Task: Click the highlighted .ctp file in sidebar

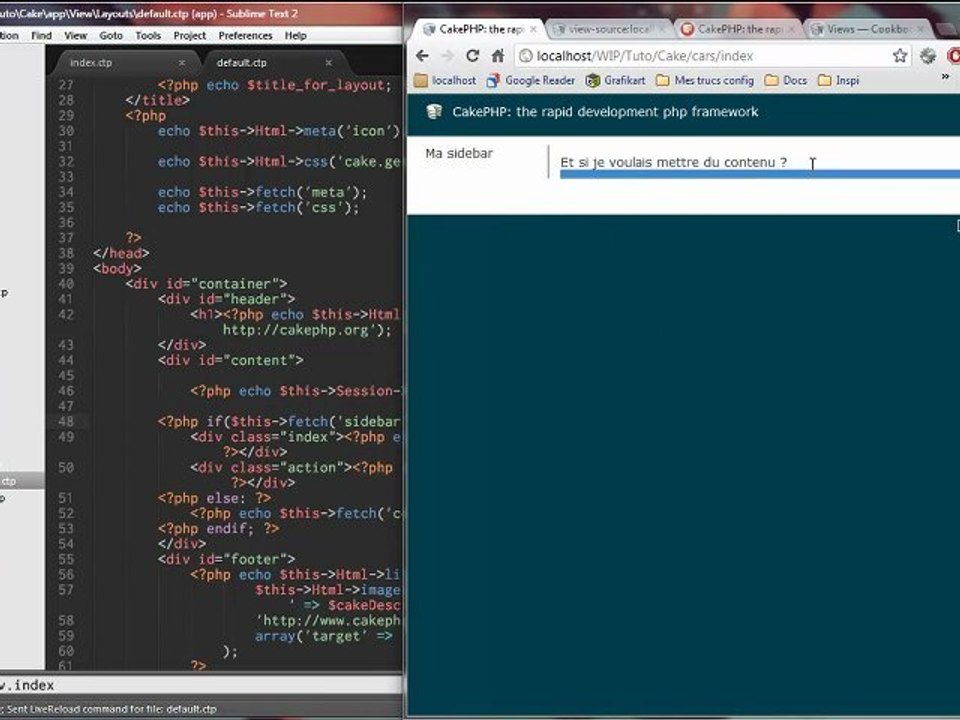Action: point(22,481)
